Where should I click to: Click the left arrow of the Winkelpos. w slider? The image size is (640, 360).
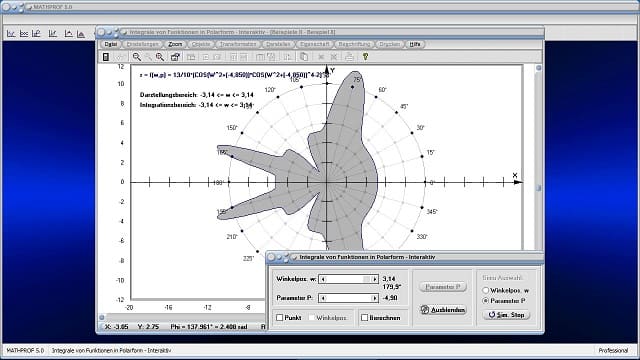click(x=323, y=279)
